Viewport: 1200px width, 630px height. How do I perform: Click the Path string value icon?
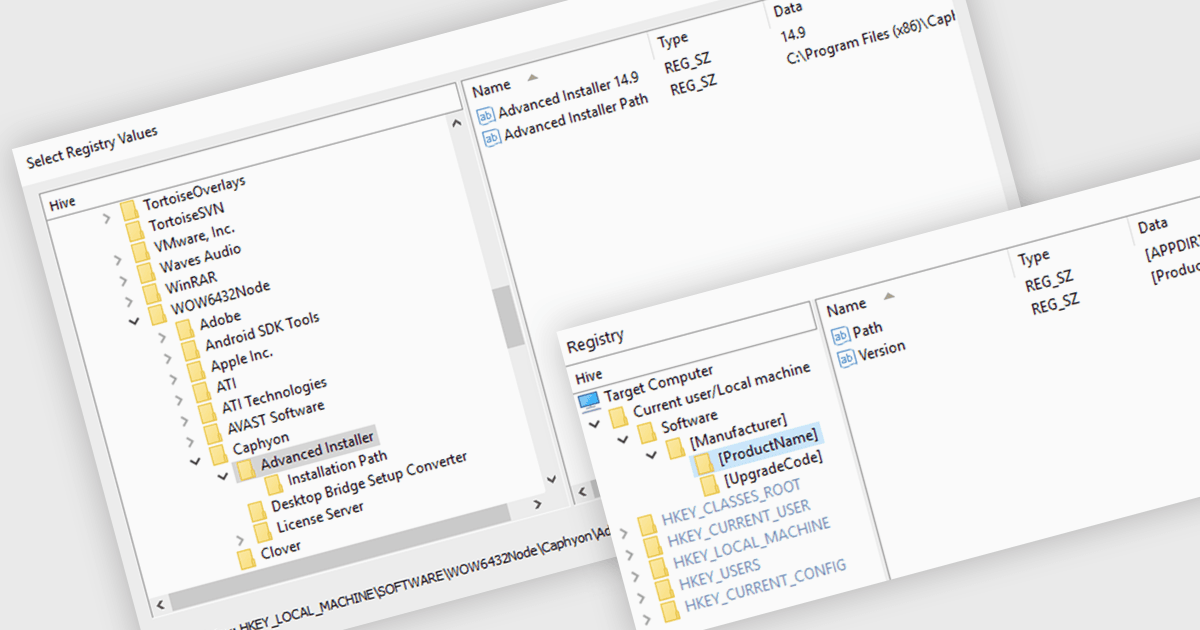pos(841,335)
